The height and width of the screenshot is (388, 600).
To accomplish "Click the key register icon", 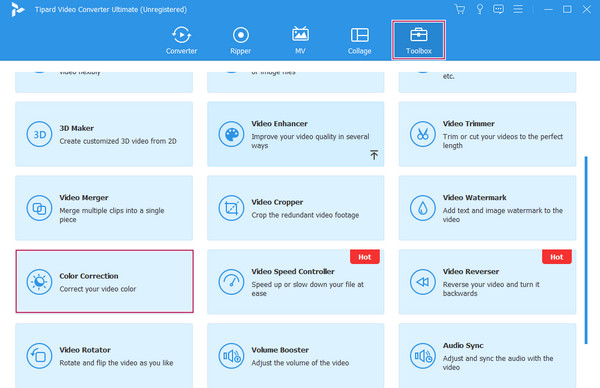I will coord(479,9).
